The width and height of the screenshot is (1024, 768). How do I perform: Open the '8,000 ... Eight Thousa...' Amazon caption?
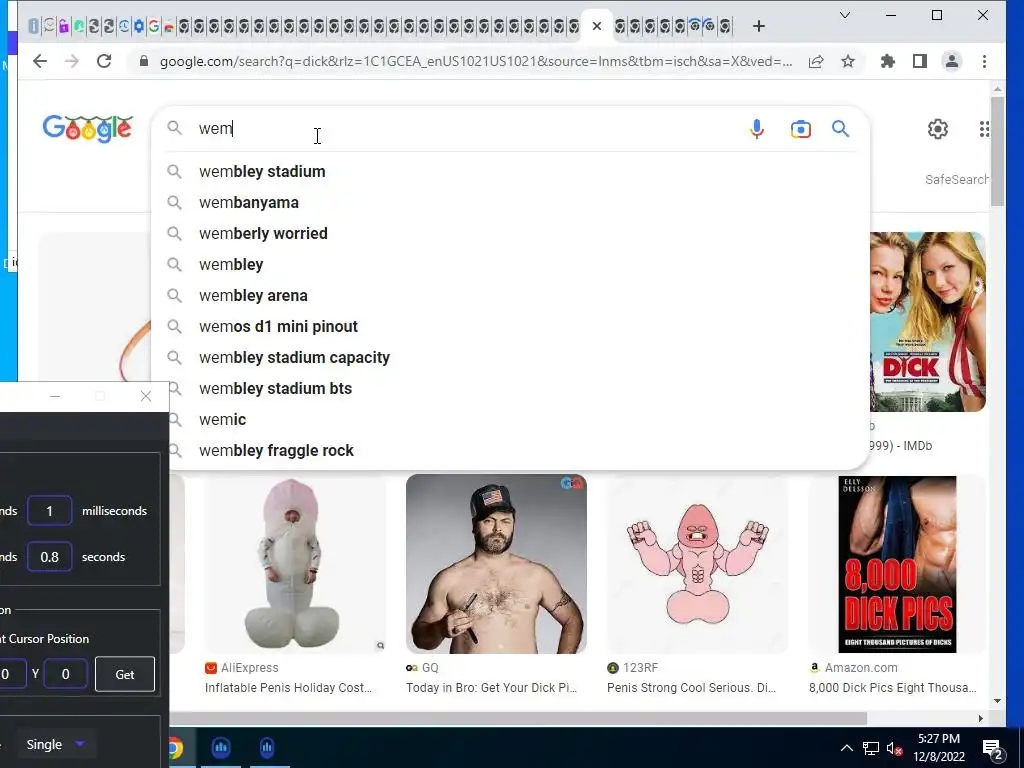893,688
